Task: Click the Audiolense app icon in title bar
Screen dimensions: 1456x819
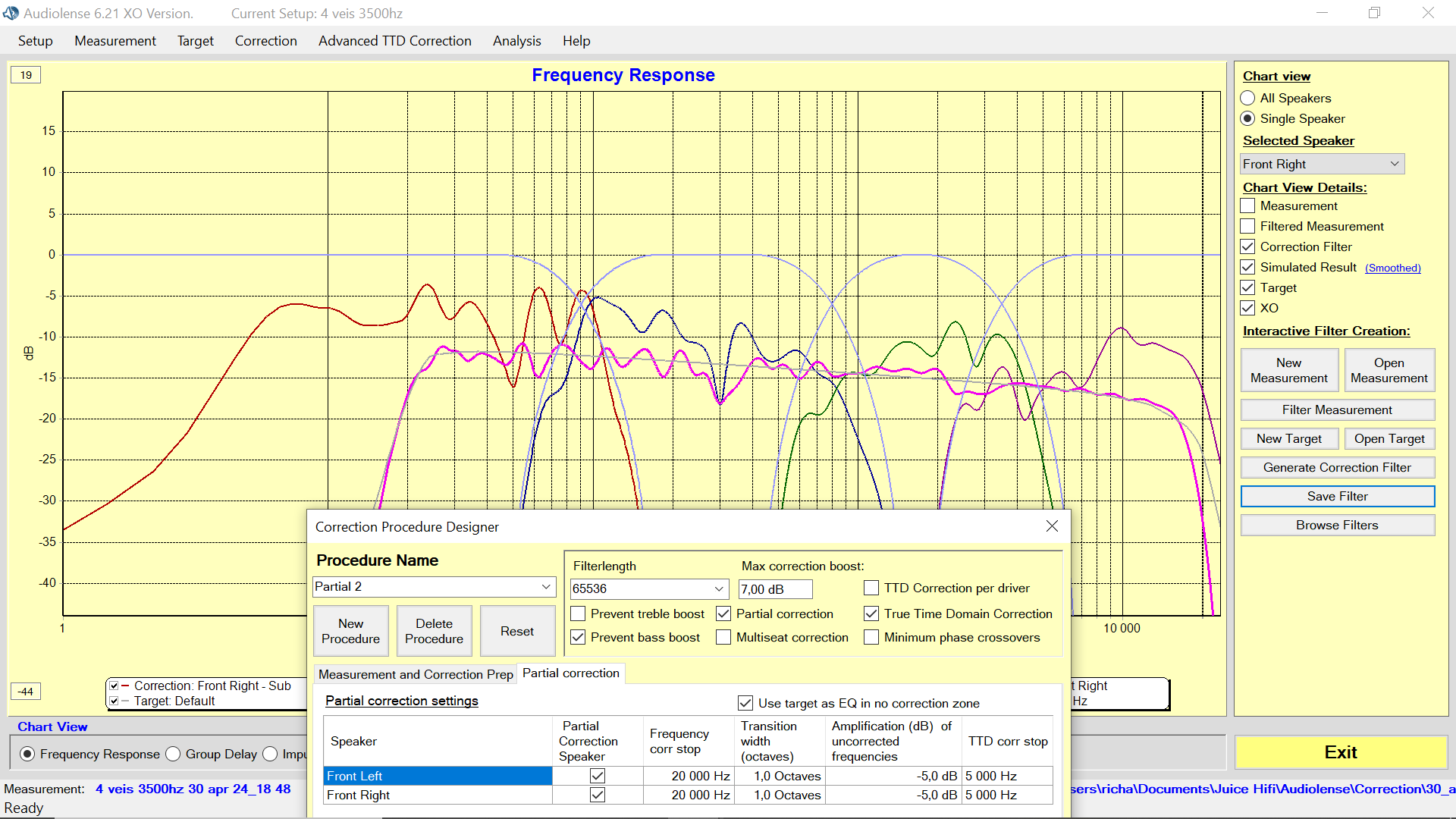Action: pyautogui.click(x=11, y=13)
